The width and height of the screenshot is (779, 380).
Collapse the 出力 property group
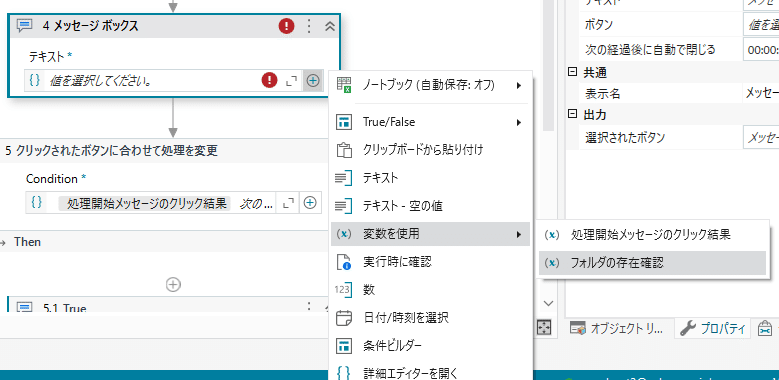coord(572,115)
